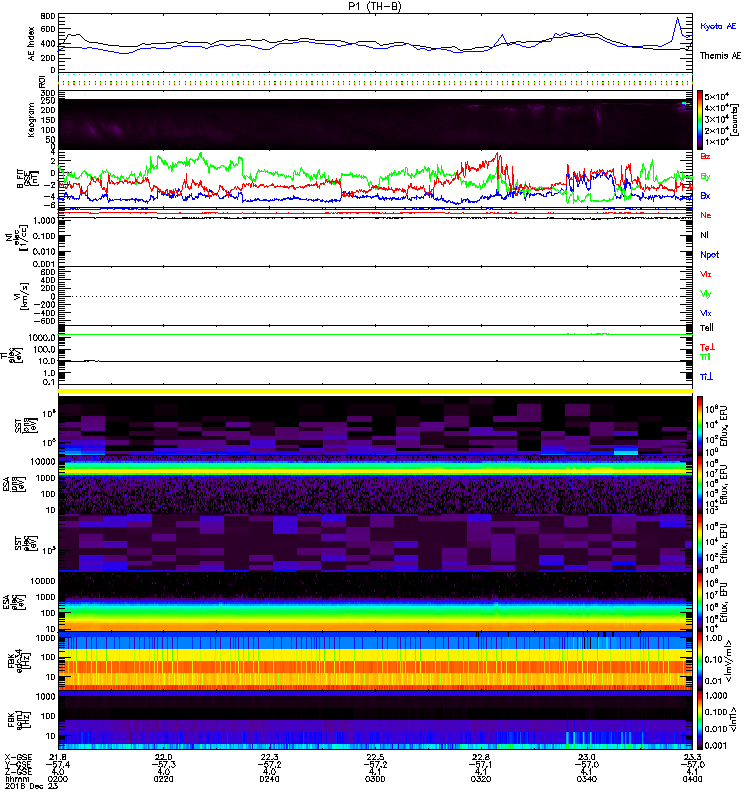Click the 0220 time tick label
The width and height of the screenshot is (750, 800).
click(x=164, y=779)
